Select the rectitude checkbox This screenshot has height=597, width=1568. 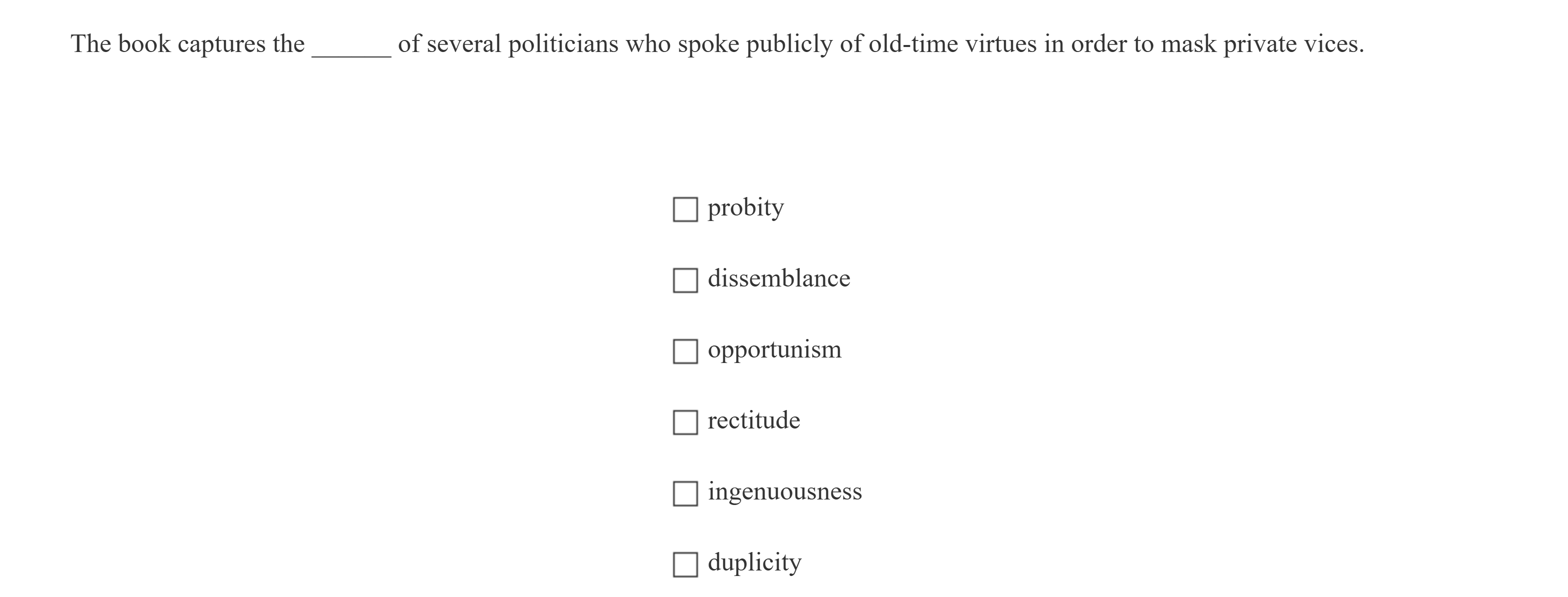click(x=685, y=422)
